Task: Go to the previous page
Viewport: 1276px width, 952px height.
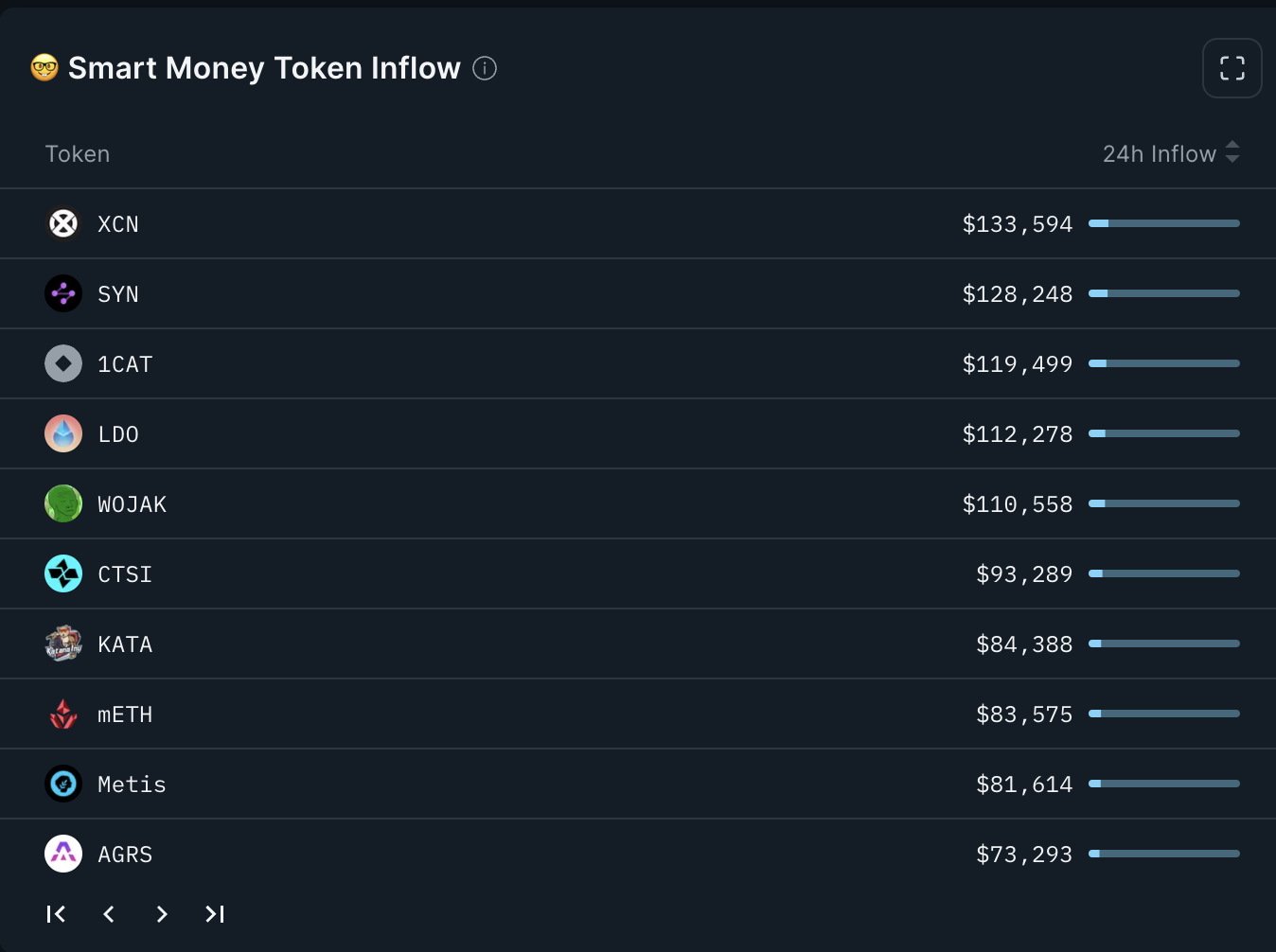Action: click(x=109, y=914)
